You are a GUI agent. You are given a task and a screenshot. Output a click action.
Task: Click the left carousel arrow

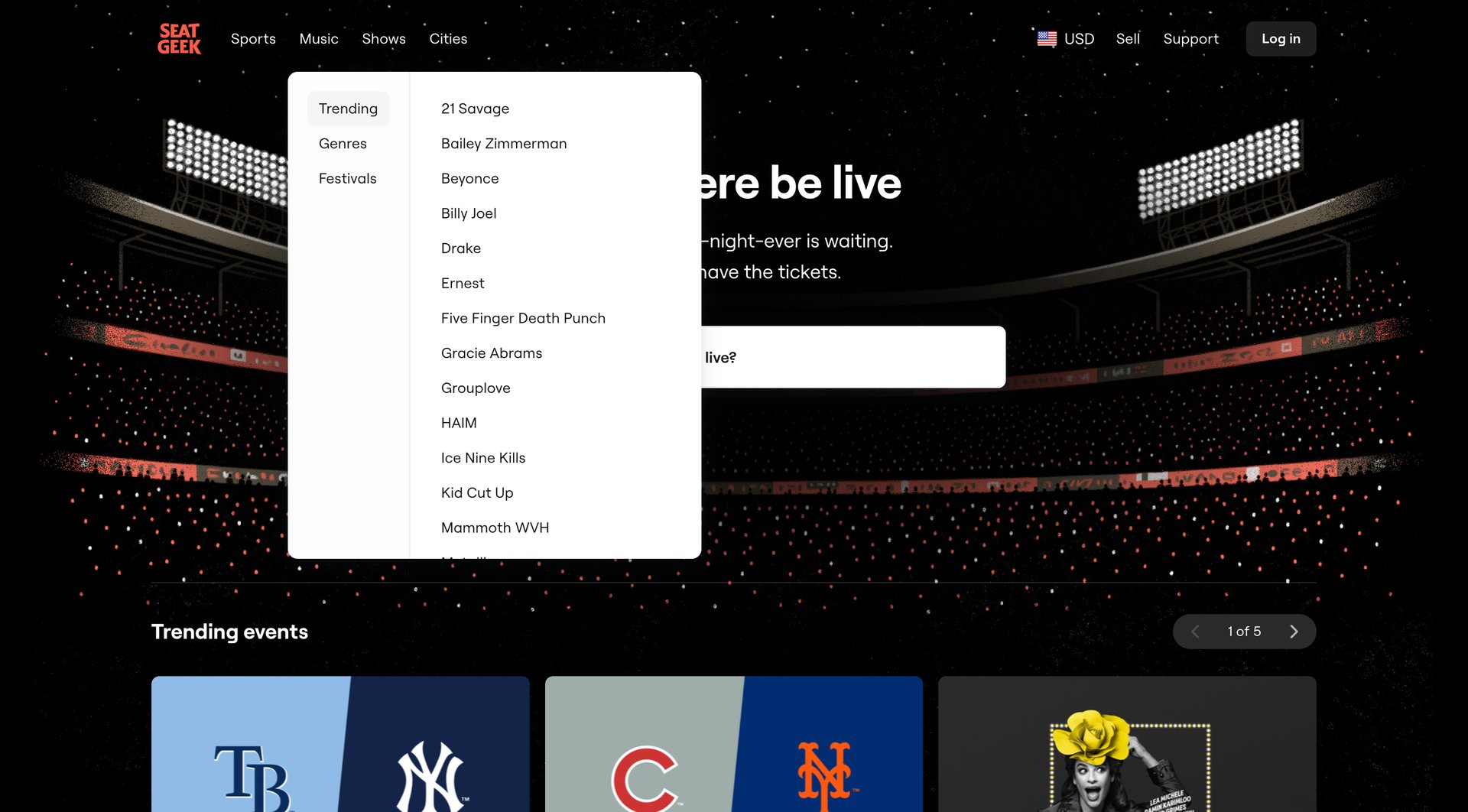click(x=1194, y=632)
